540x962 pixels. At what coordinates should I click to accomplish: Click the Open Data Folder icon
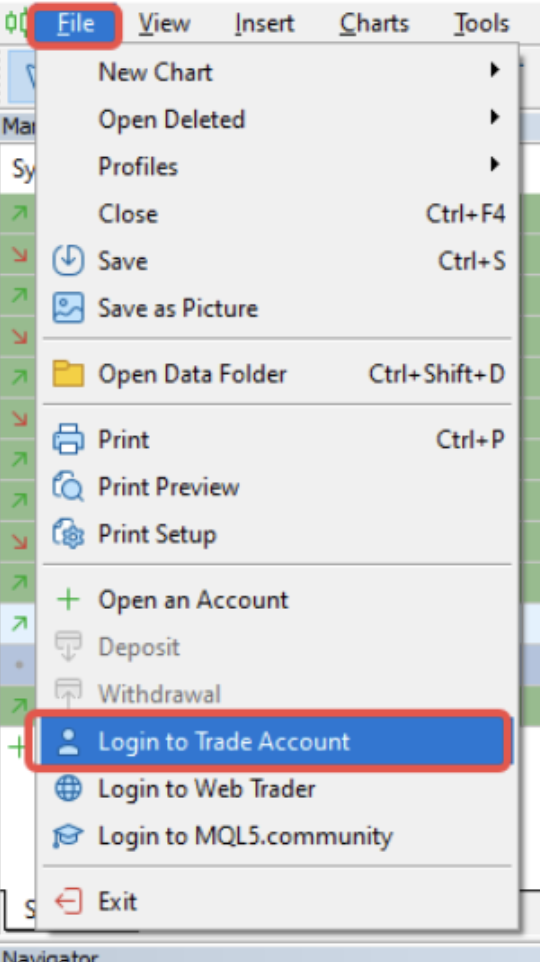[68, 374]
